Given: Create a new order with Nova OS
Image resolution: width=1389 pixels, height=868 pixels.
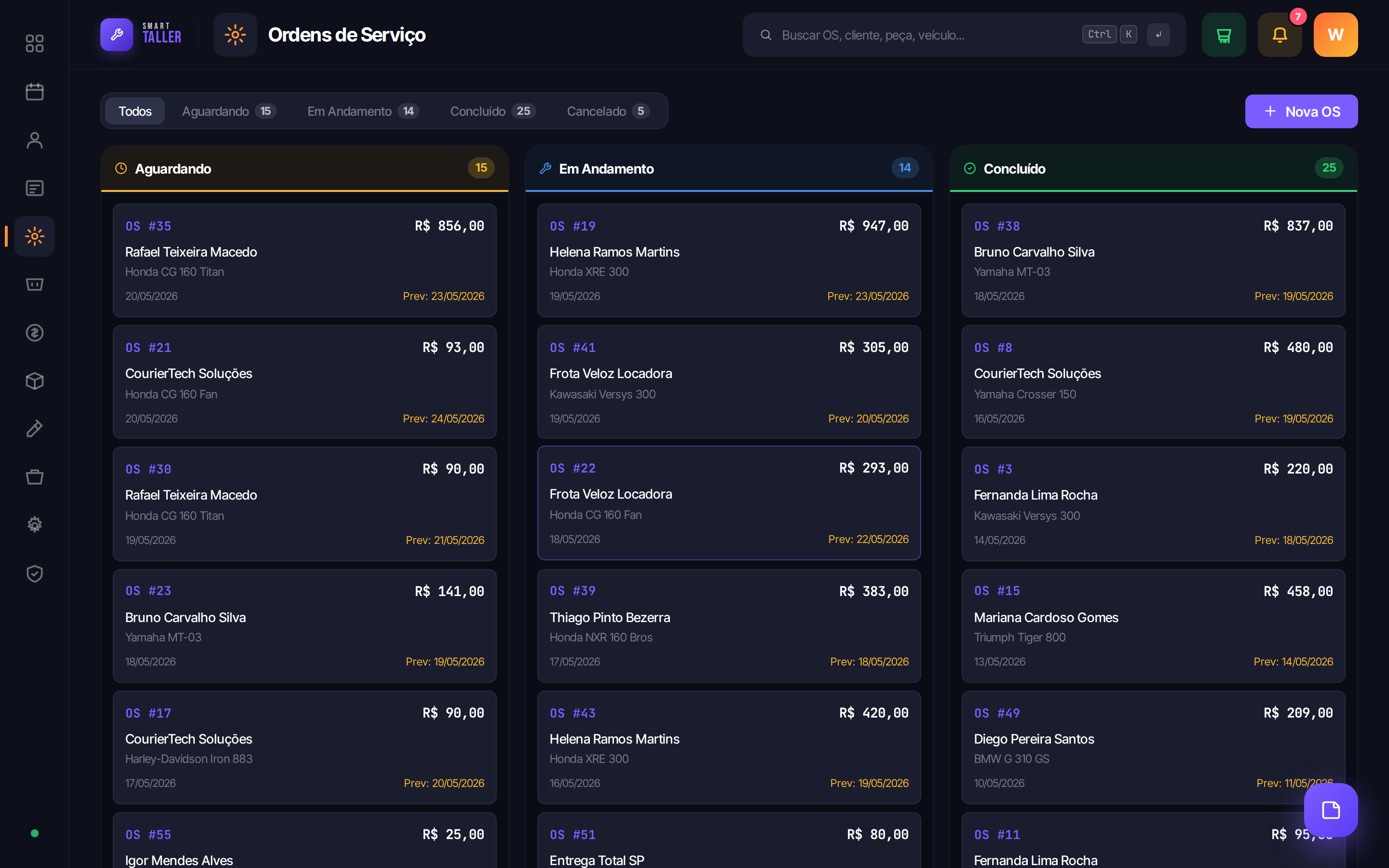Looking at the screenshot, I should click(x=1301, y=111).
